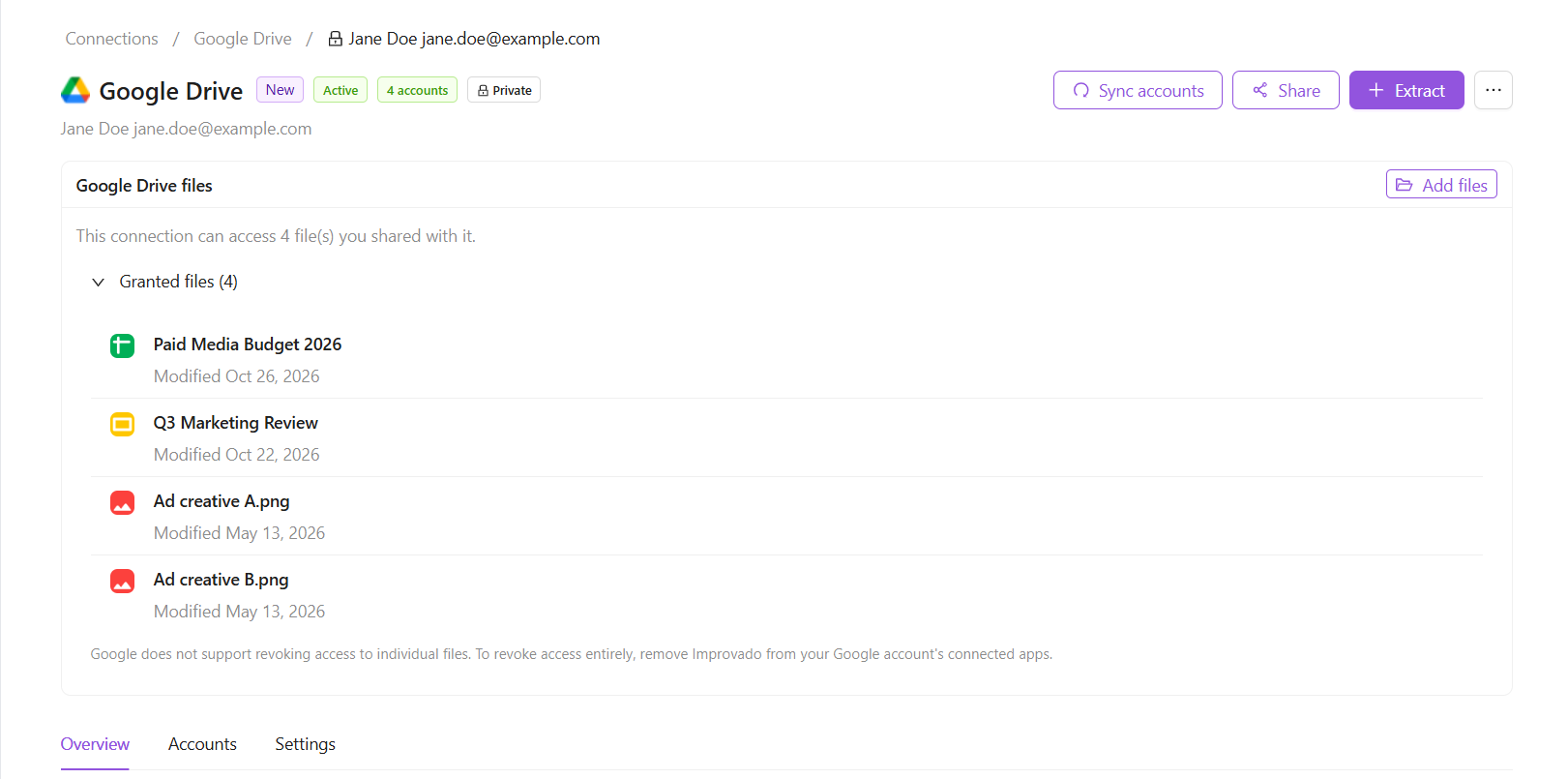1568x779 pixels.
Task: Open the three-dots more options menu
Action: pos(1494,90)
